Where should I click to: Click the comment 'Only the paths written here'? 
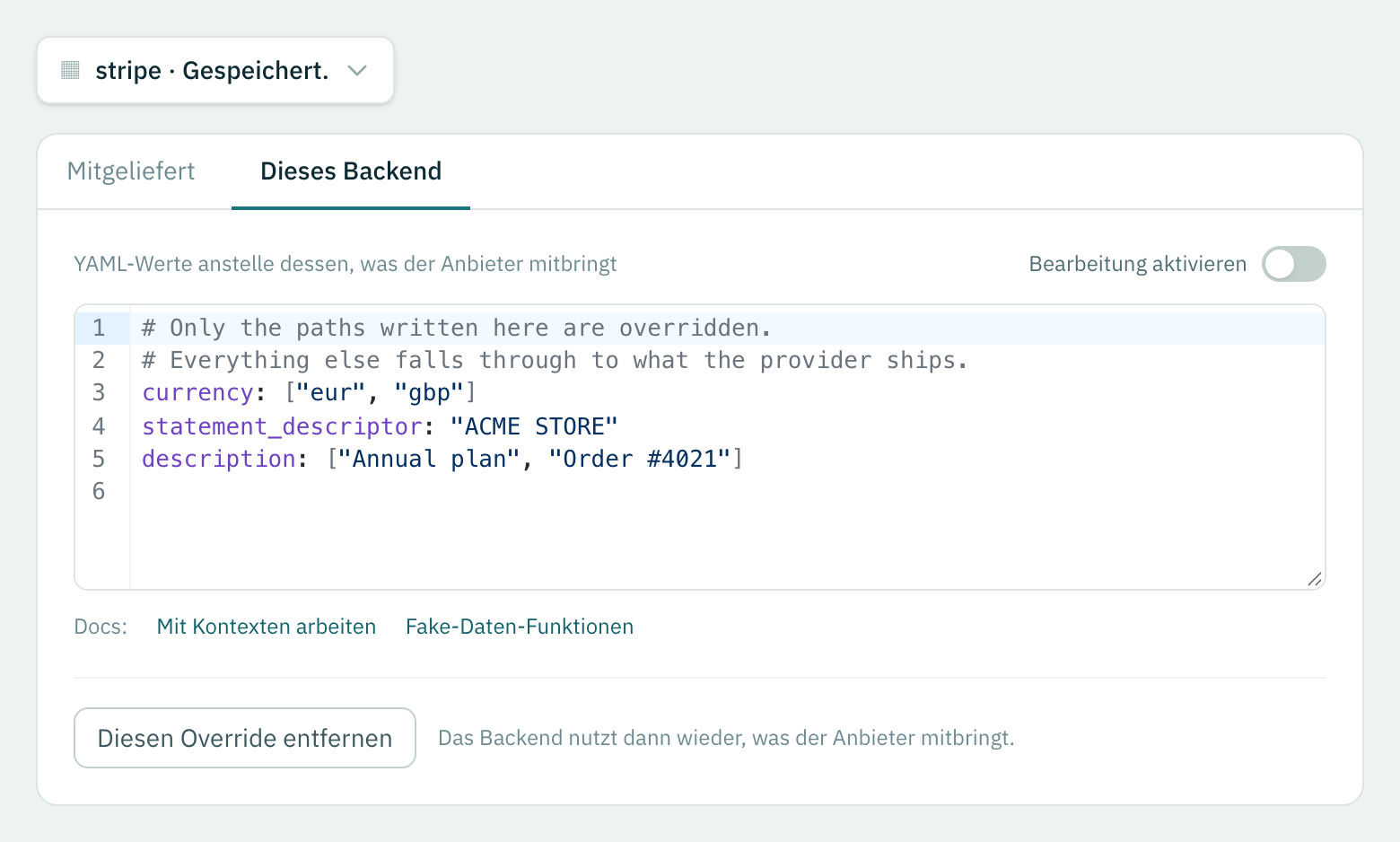point(457,328)
